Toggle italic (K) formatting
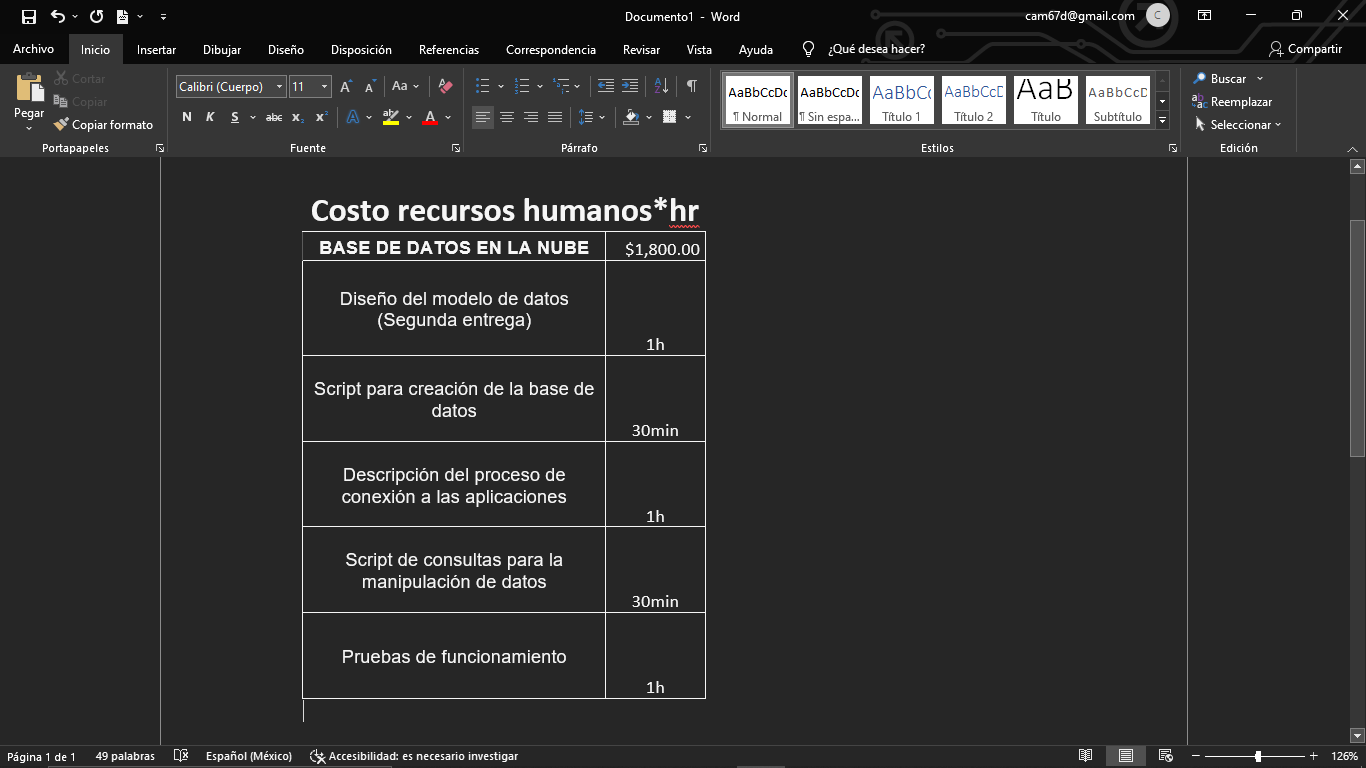 (210, 117)
